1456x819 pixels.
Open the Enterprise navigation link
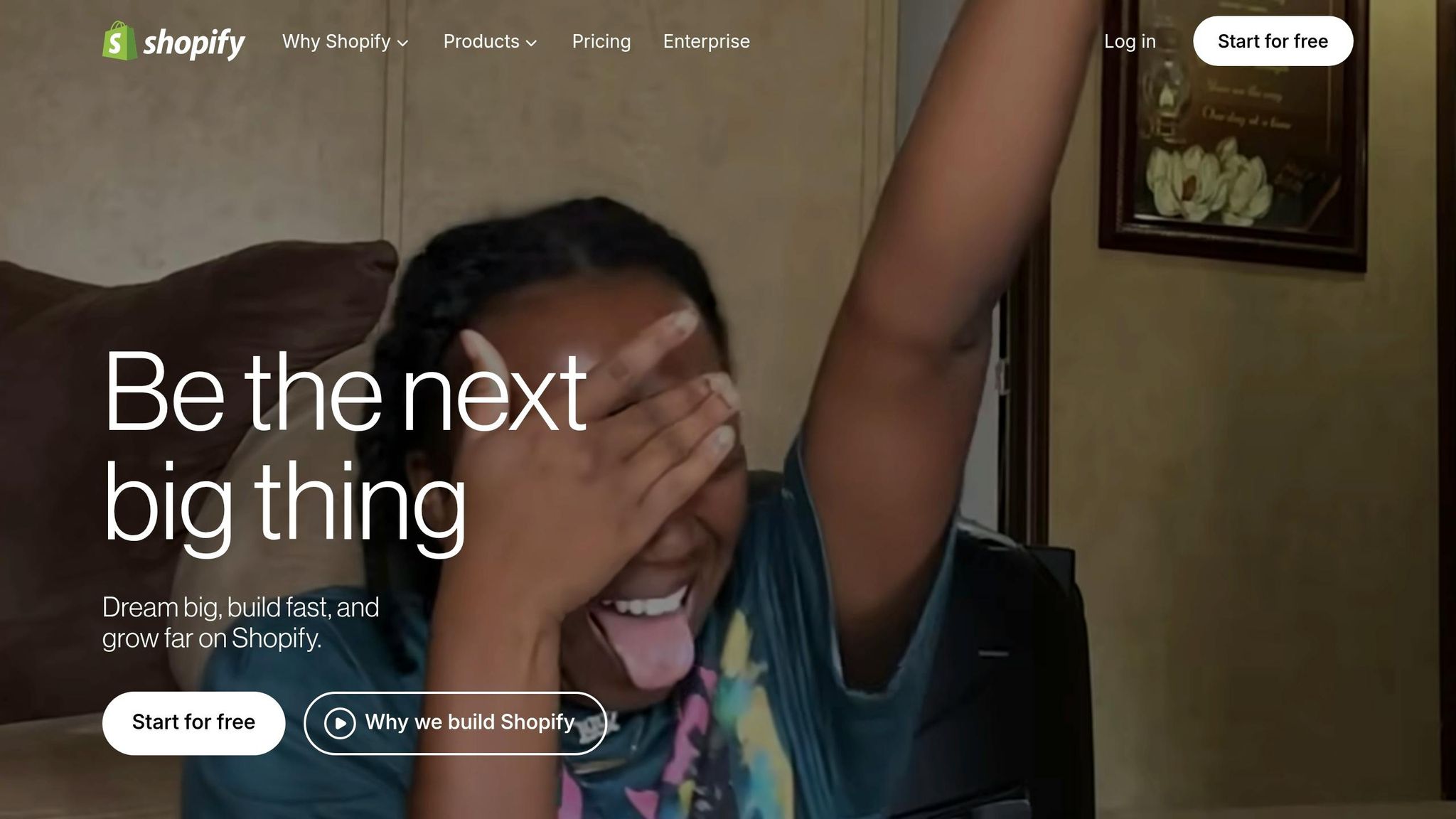coord(707,41)
